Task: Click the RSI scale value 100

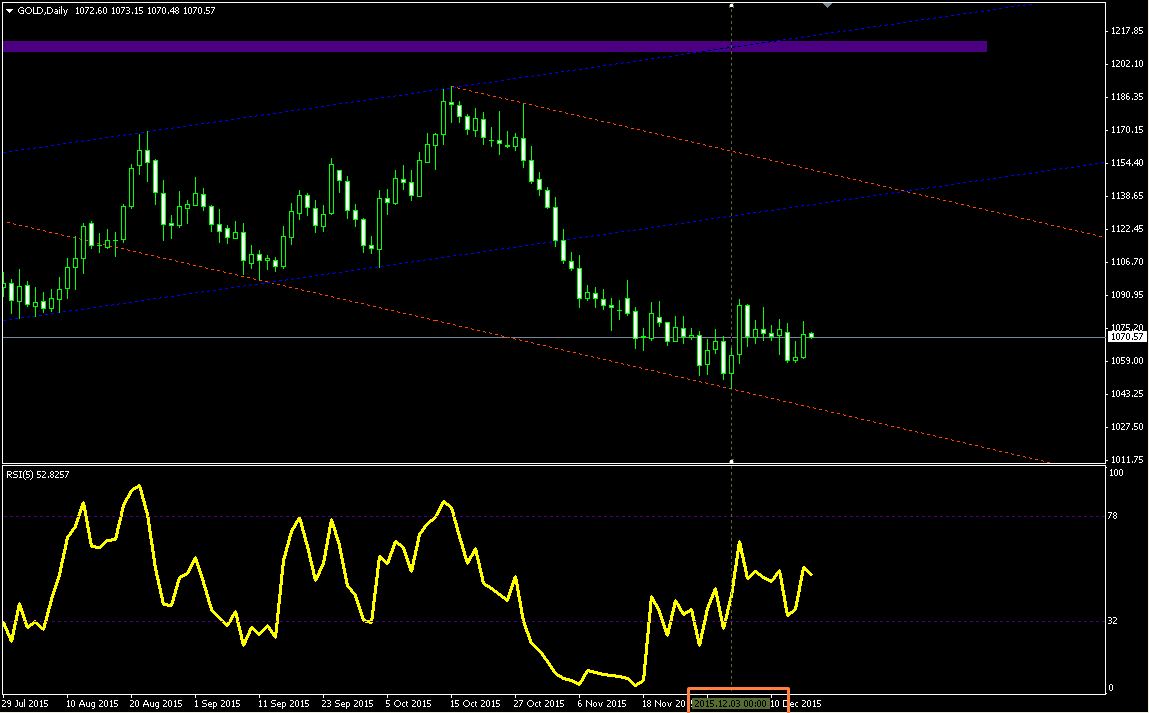Action: pyautogui.click(x=1116, y=473)
